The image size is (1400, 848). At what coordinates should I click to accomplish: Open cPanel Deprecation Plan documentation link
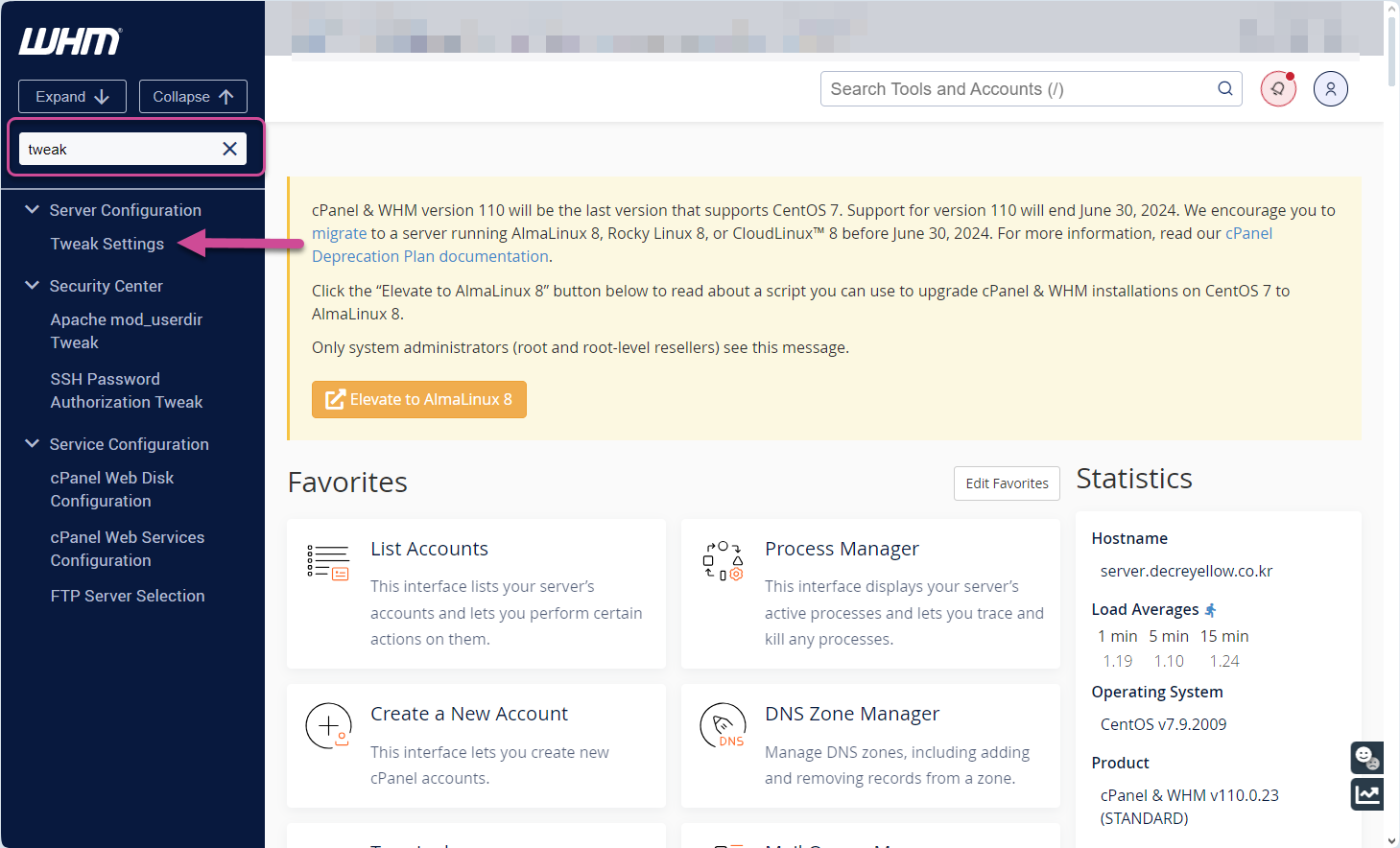792,245
